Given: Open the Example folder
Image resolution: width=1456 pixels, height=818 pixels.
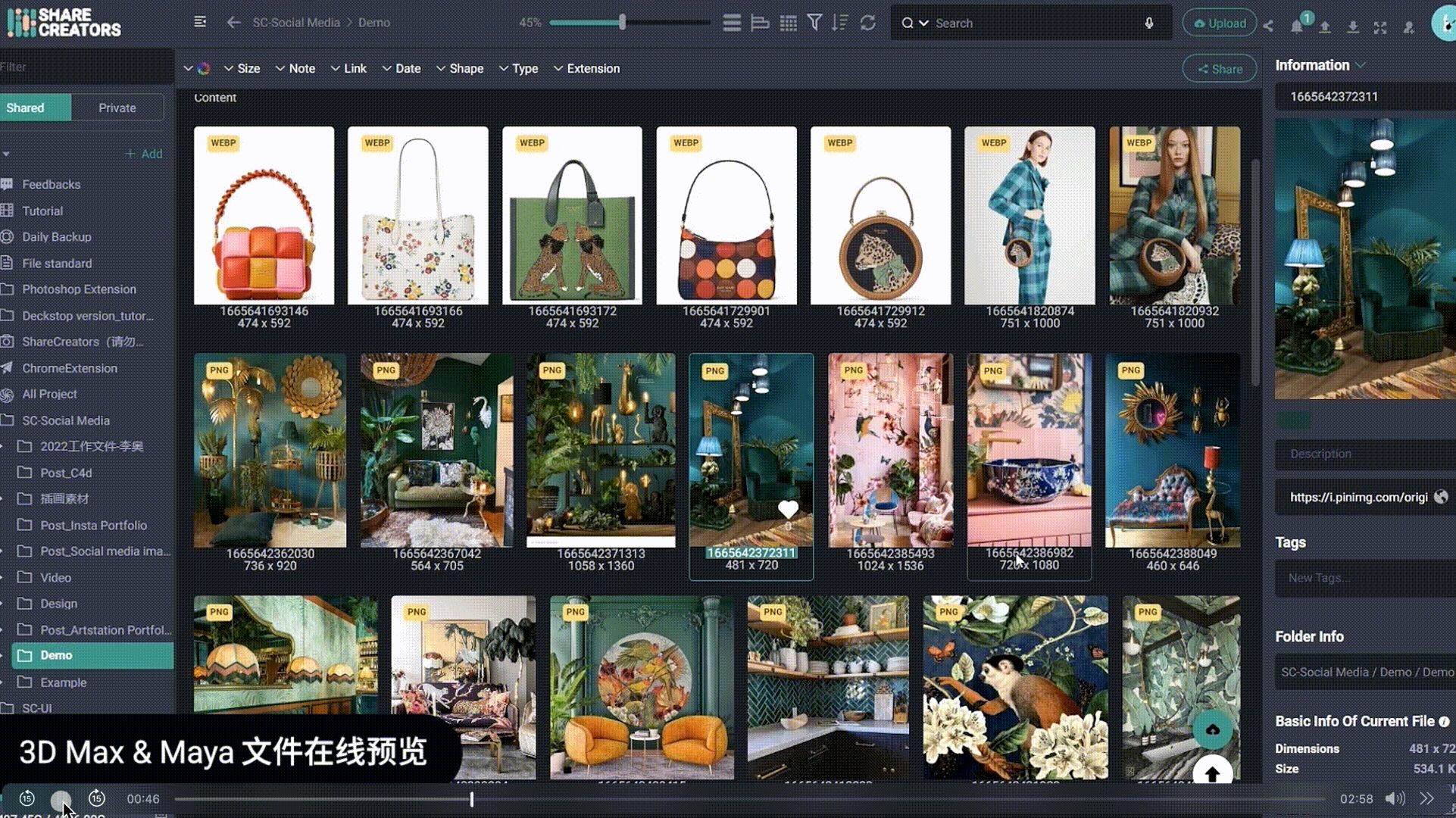Looking at the screenshot, I should (63, 682).
